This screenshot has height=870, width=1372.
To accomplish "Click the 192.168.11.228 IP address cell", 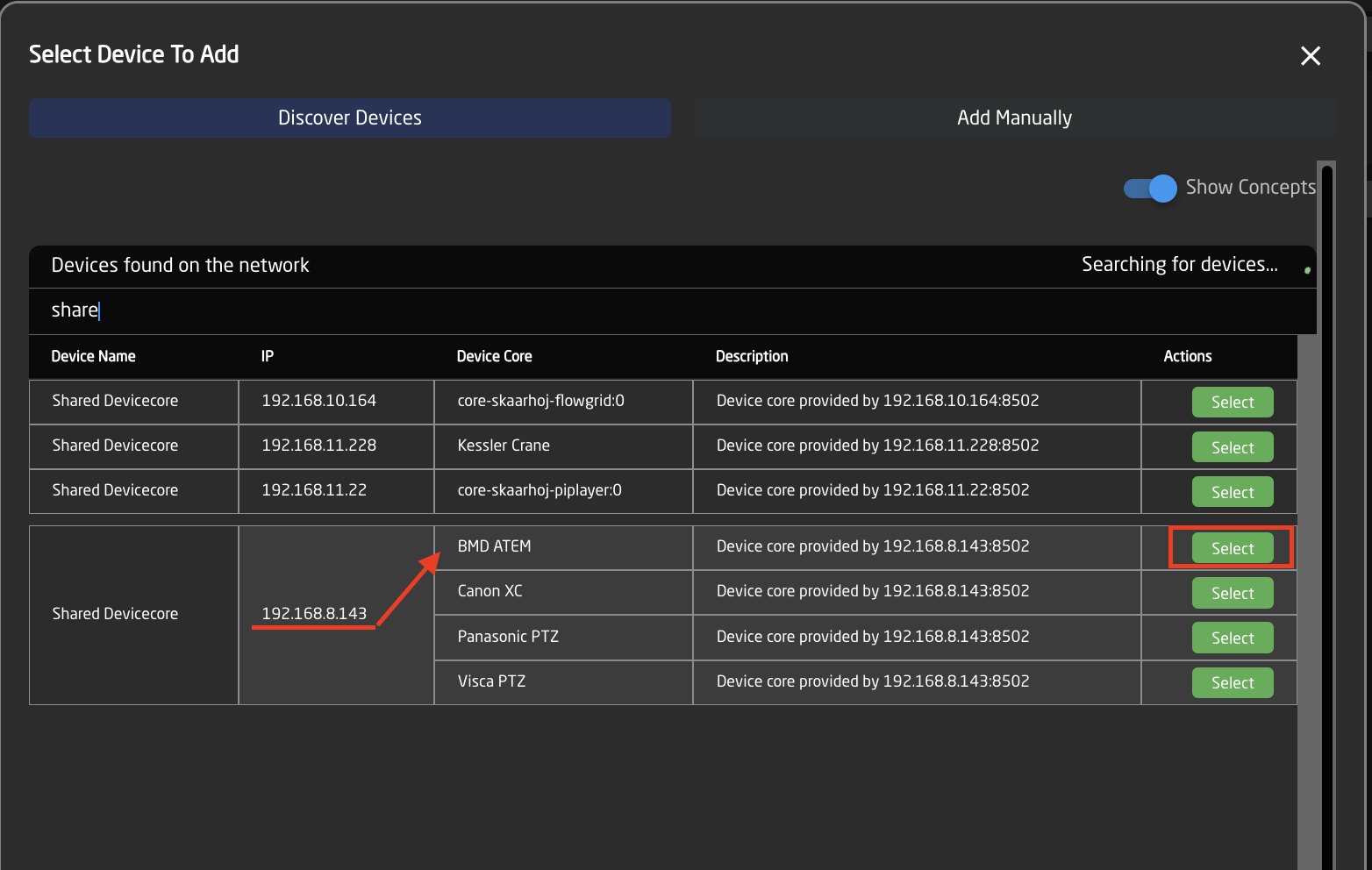I will (x=318, y=446).
